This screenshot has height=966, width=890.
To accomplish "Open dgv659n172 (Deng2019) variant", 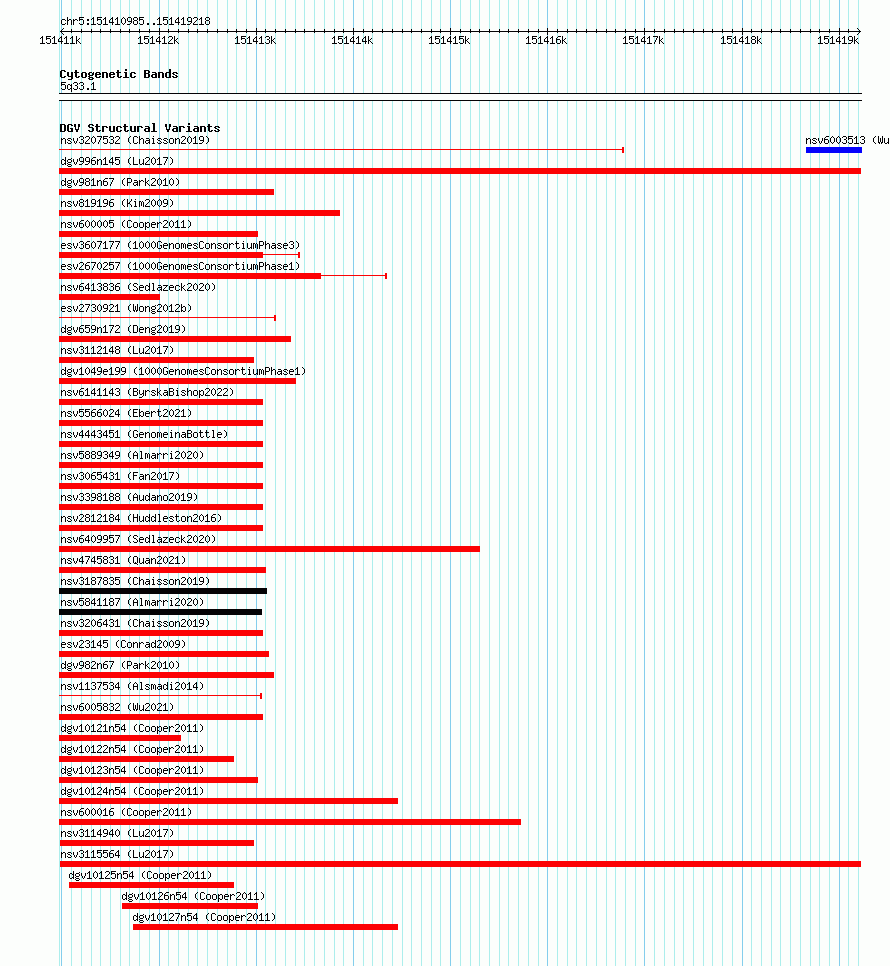I will 123,329.
